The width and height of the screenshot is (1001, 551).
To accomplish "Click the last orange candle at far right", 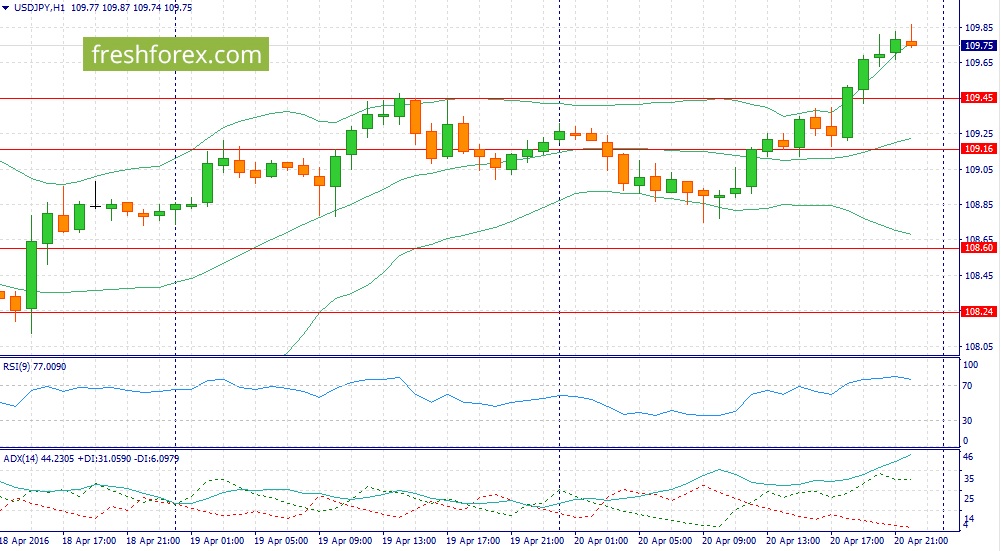I will [911, 43].
